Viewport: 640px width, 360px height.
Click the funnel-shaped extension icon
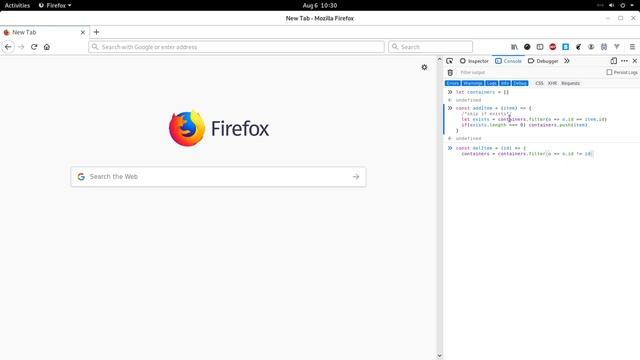pyautogui.click(x=617, y=47)
